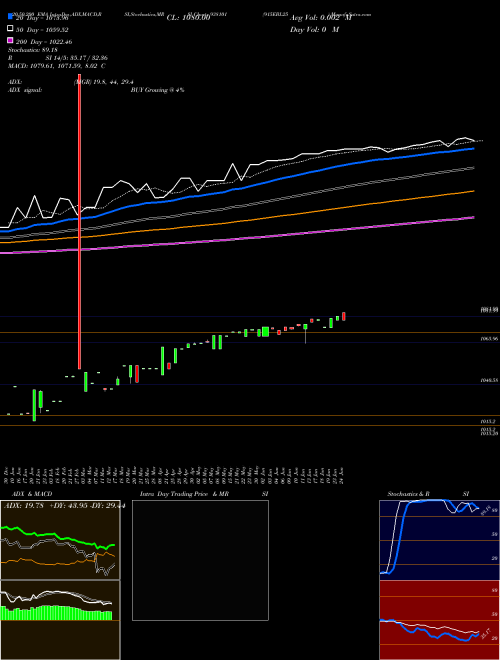Click the magenta 200 Day legend swatch

(10, 41)
